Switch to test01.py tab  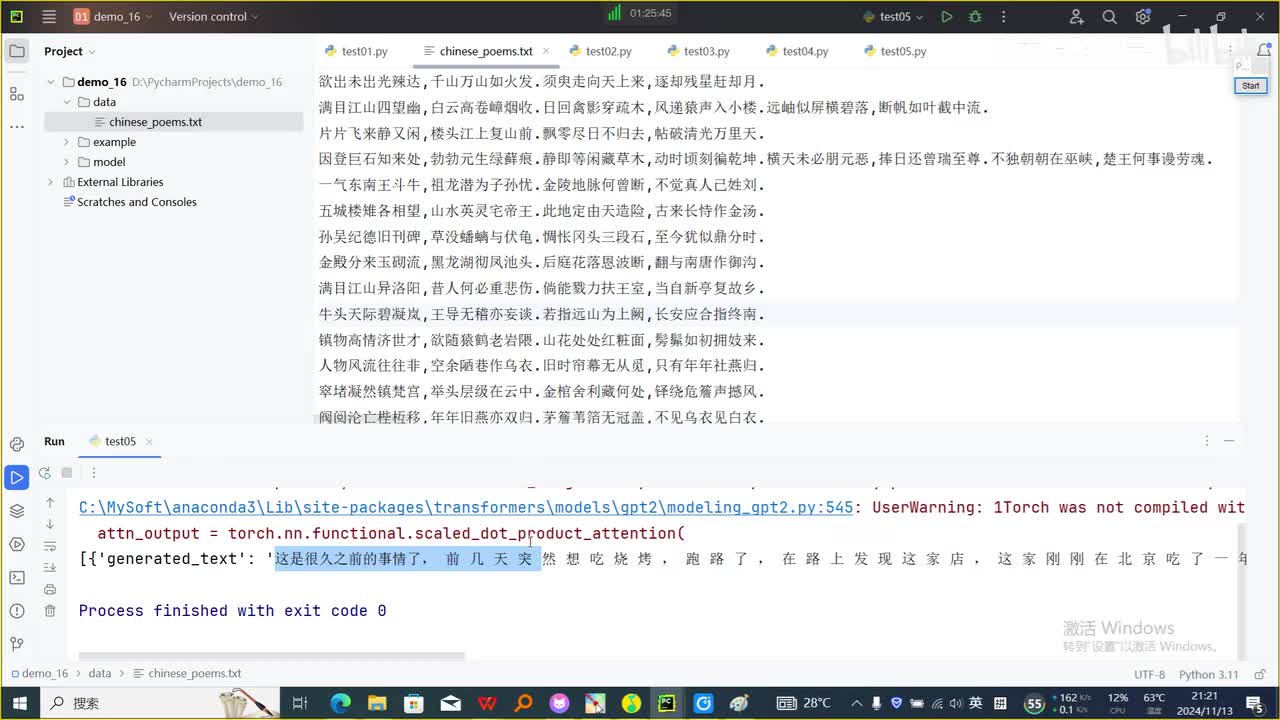tap(355, 51)
